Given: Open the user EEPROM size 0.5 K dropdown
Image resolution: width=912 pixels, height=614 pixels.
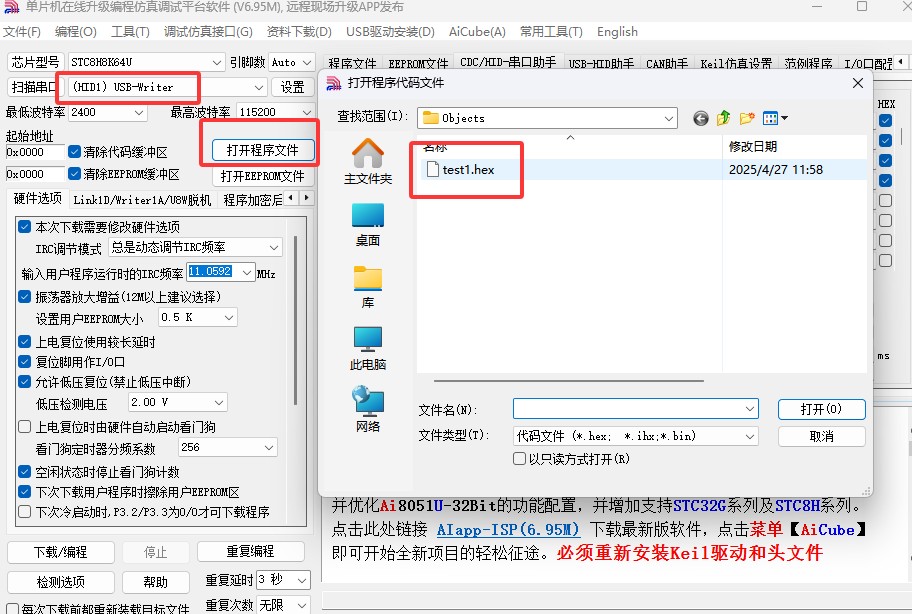Looking at the screenshot, I should 198,317.
